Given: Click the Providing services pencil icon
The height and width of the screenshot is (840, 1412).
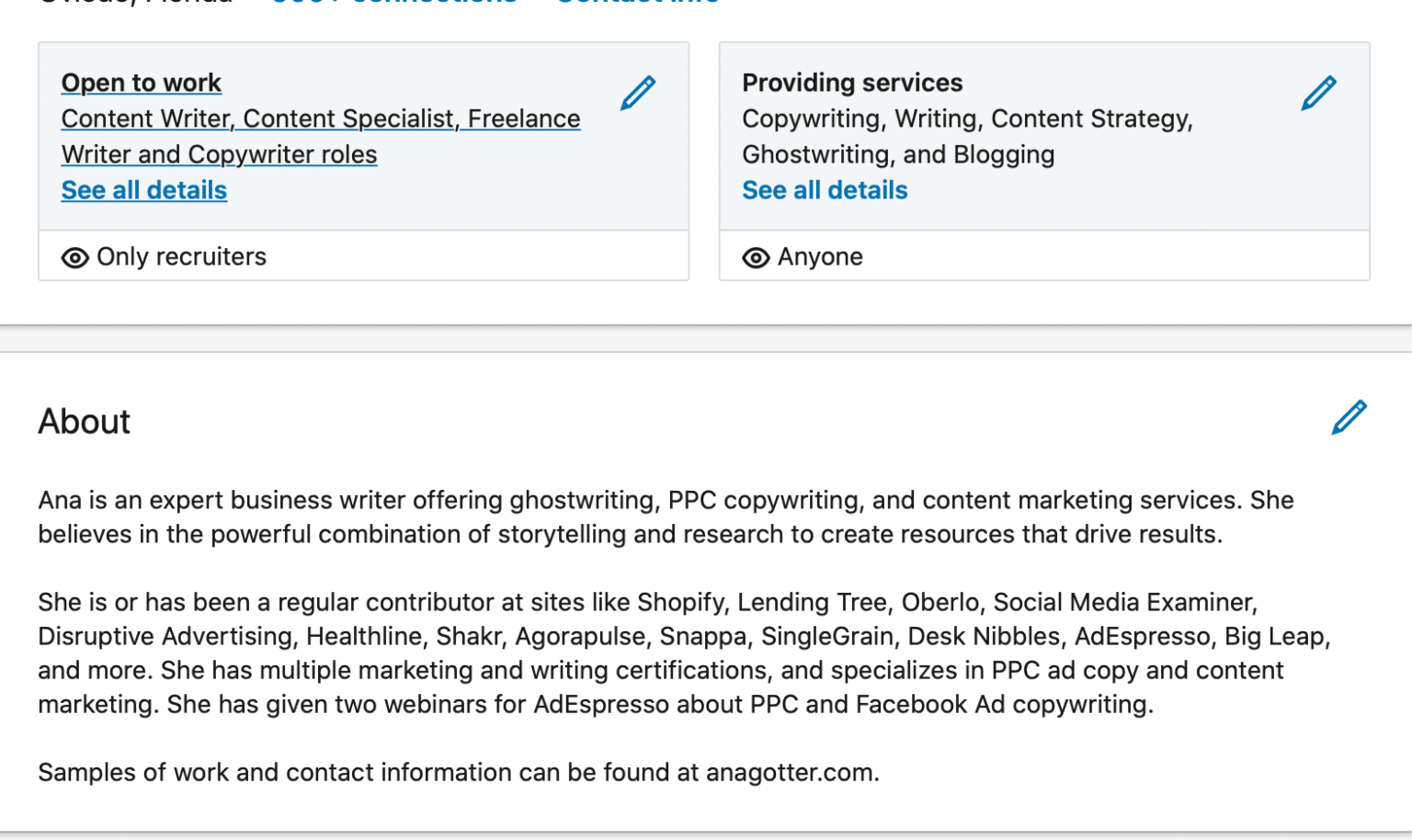Looking at the screenshot, I should click(1318, 93).
